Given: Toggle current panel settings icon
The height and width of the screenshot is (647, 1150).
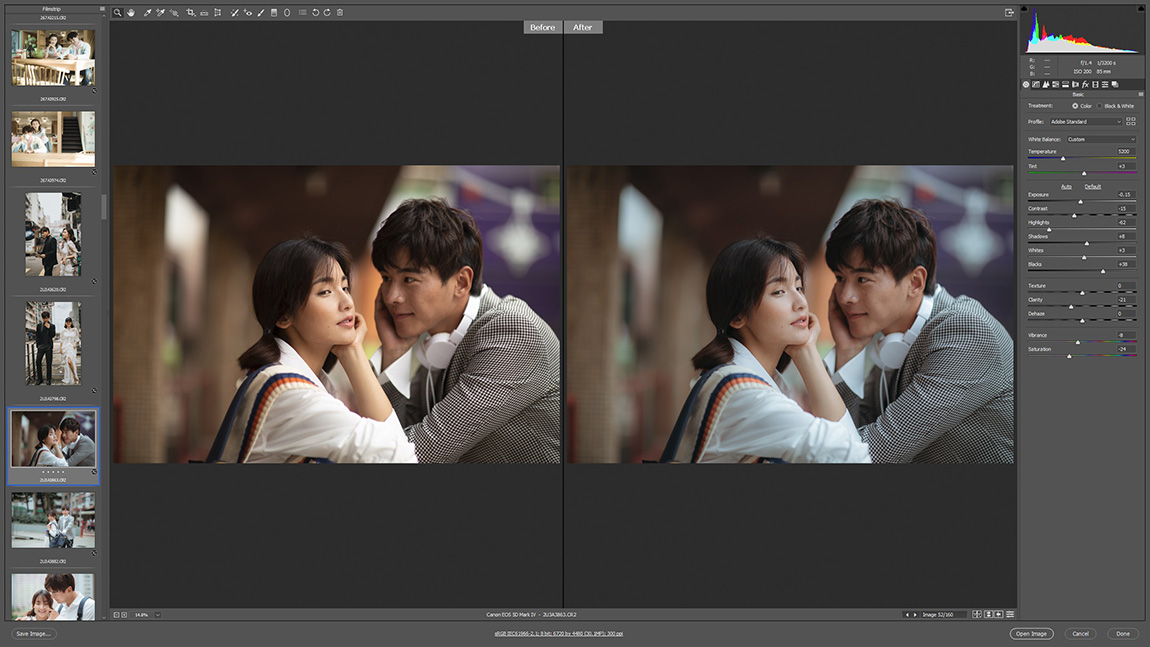Looking at the screenshot, I should [1010, 614].
